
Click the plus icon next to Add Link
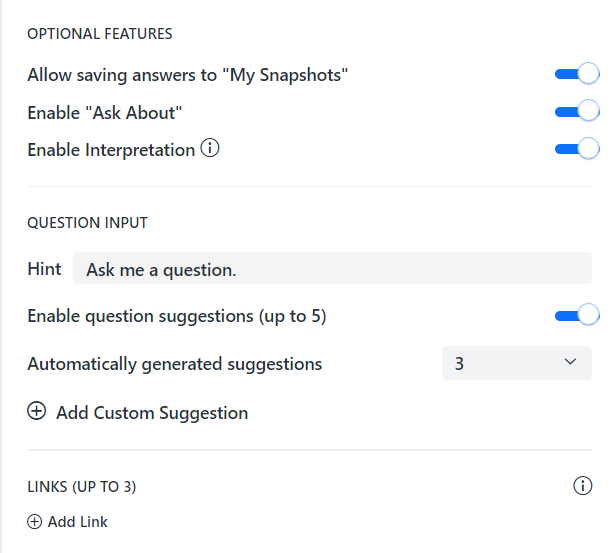pyautogui.click(x=34, y=521)
